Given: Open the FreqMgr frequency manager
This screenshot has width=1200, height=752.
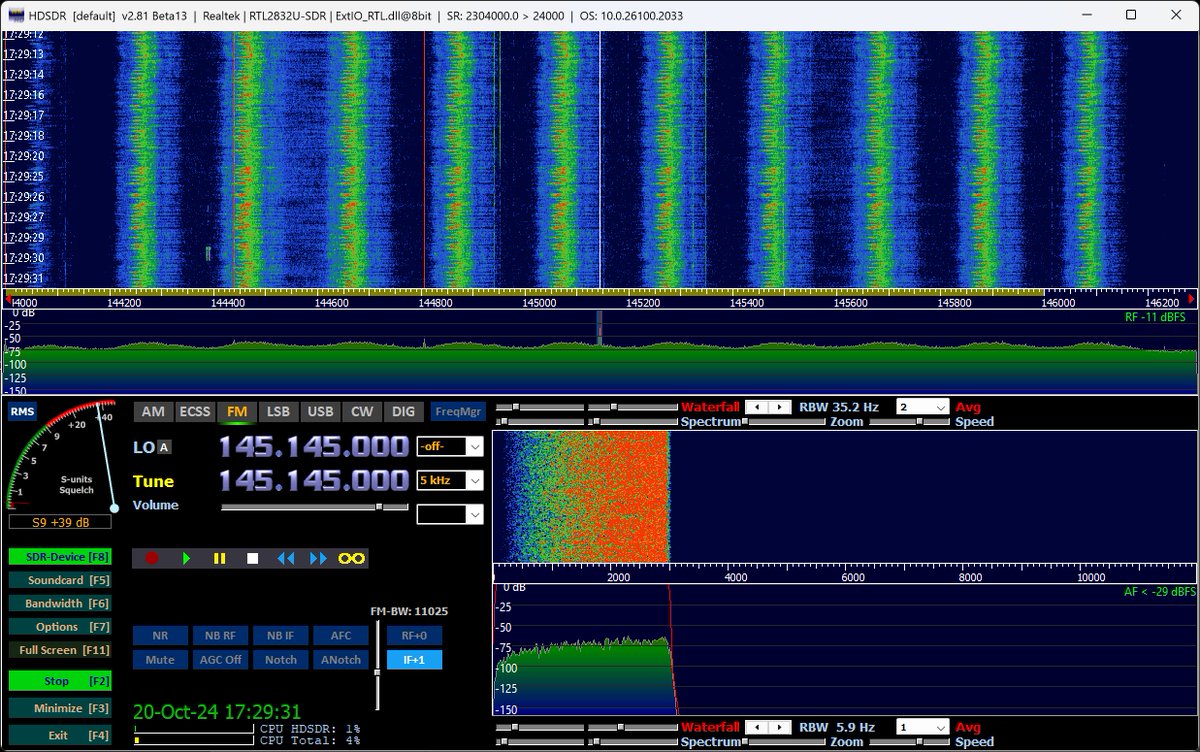Looking at the screenshot, I should [x=458, y=411].
